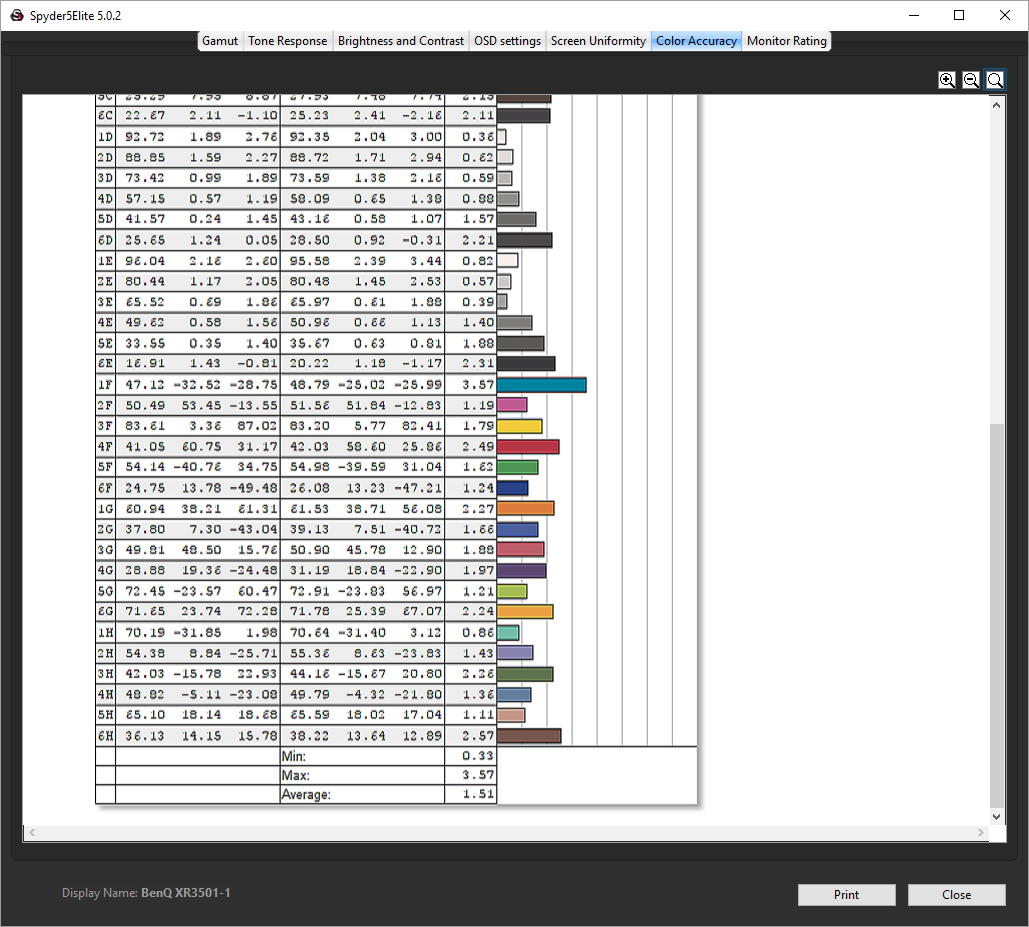Click the vertical scrollbar up arrow

click(x=996, y=105)
